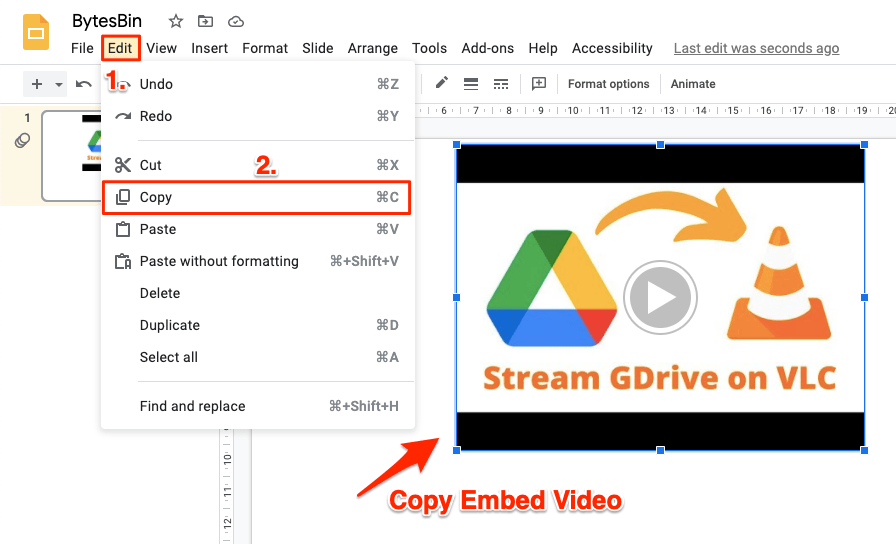The height and width of the screenshot is (544, 896).
Task: Choose Paste in Edit menu
Action: click(x=258, y=229)
